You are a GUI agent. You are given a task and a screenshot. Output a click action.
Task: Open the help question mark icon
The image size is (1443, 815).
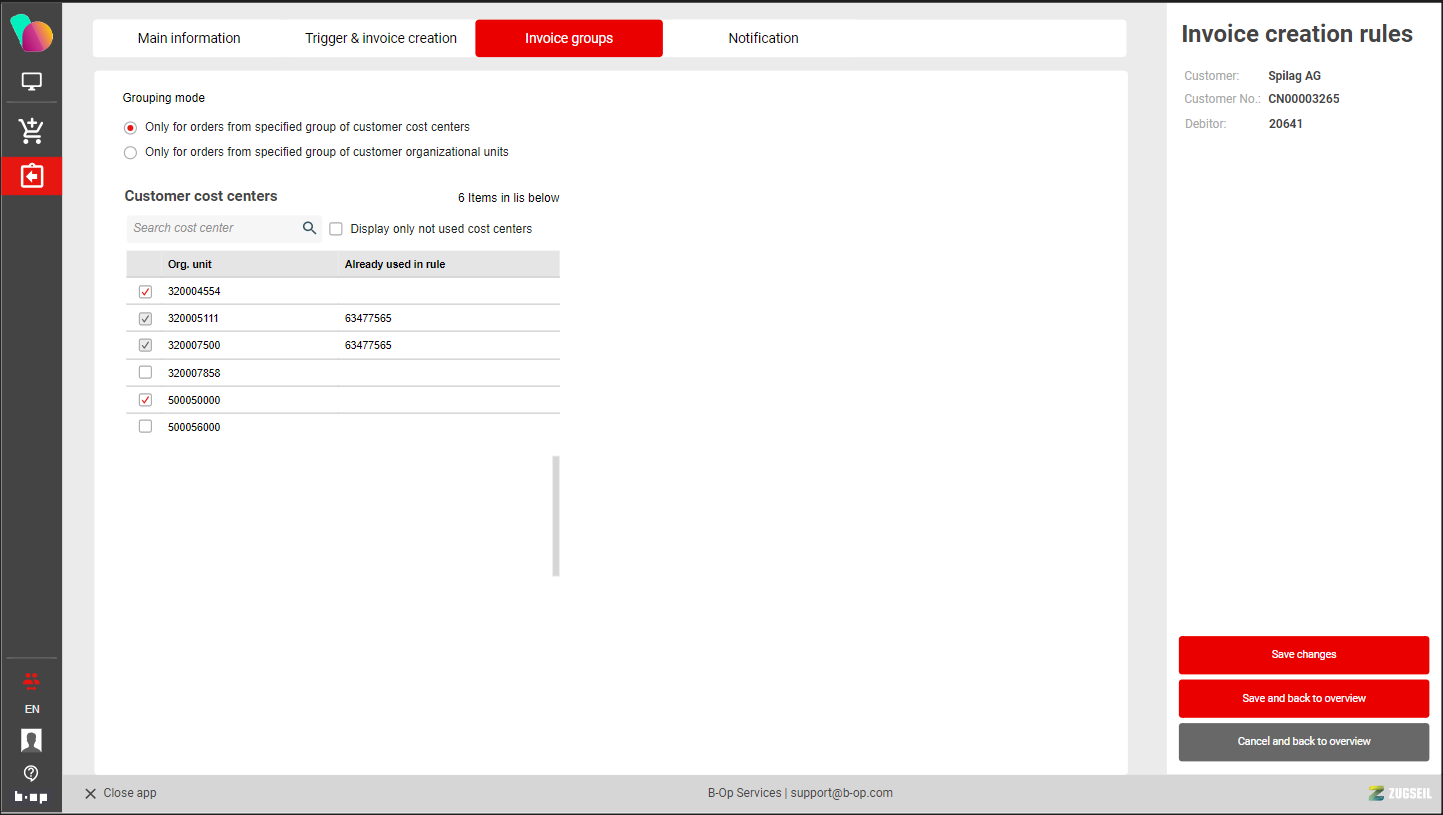tap(31, 773)
